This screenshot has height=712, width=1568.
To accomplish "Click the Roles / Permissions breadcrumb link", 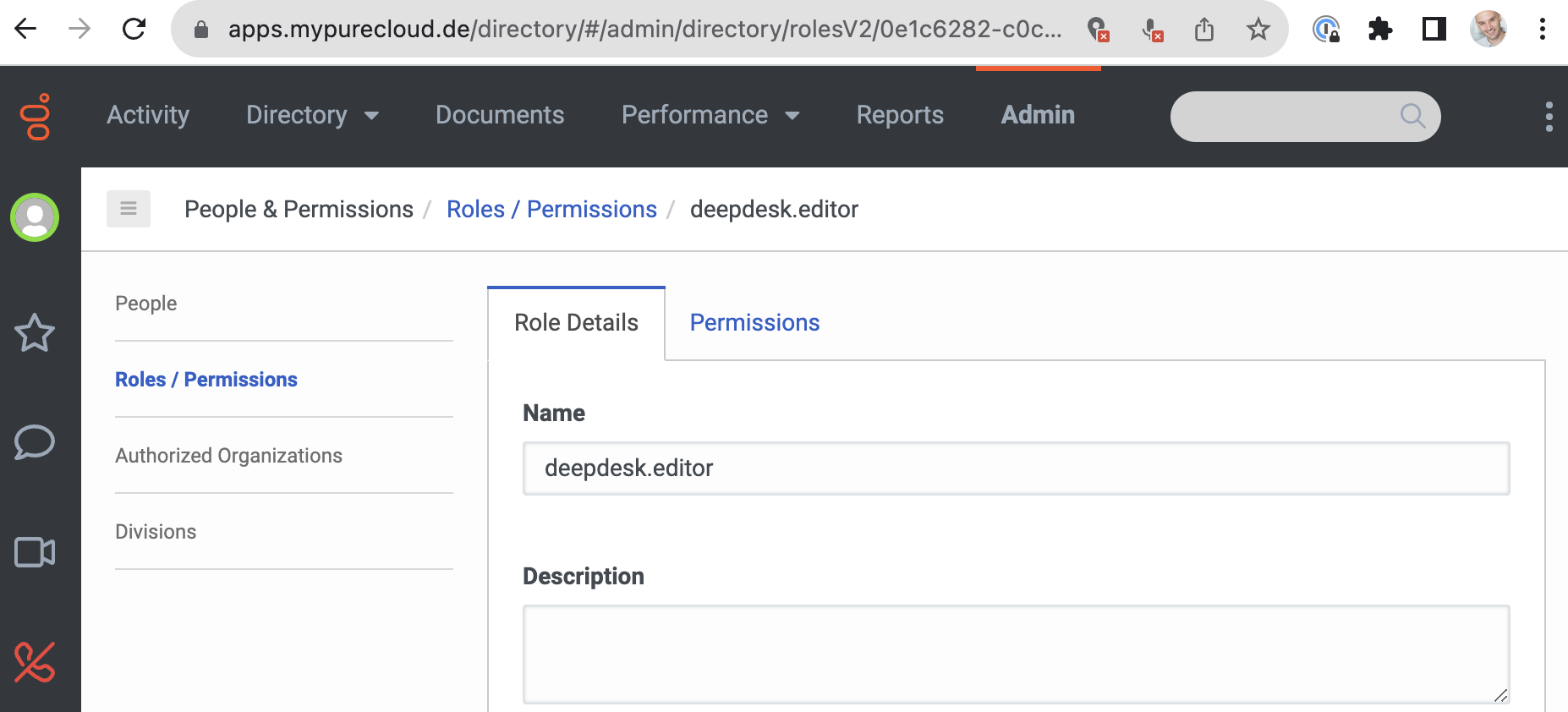I will [551, 209].
